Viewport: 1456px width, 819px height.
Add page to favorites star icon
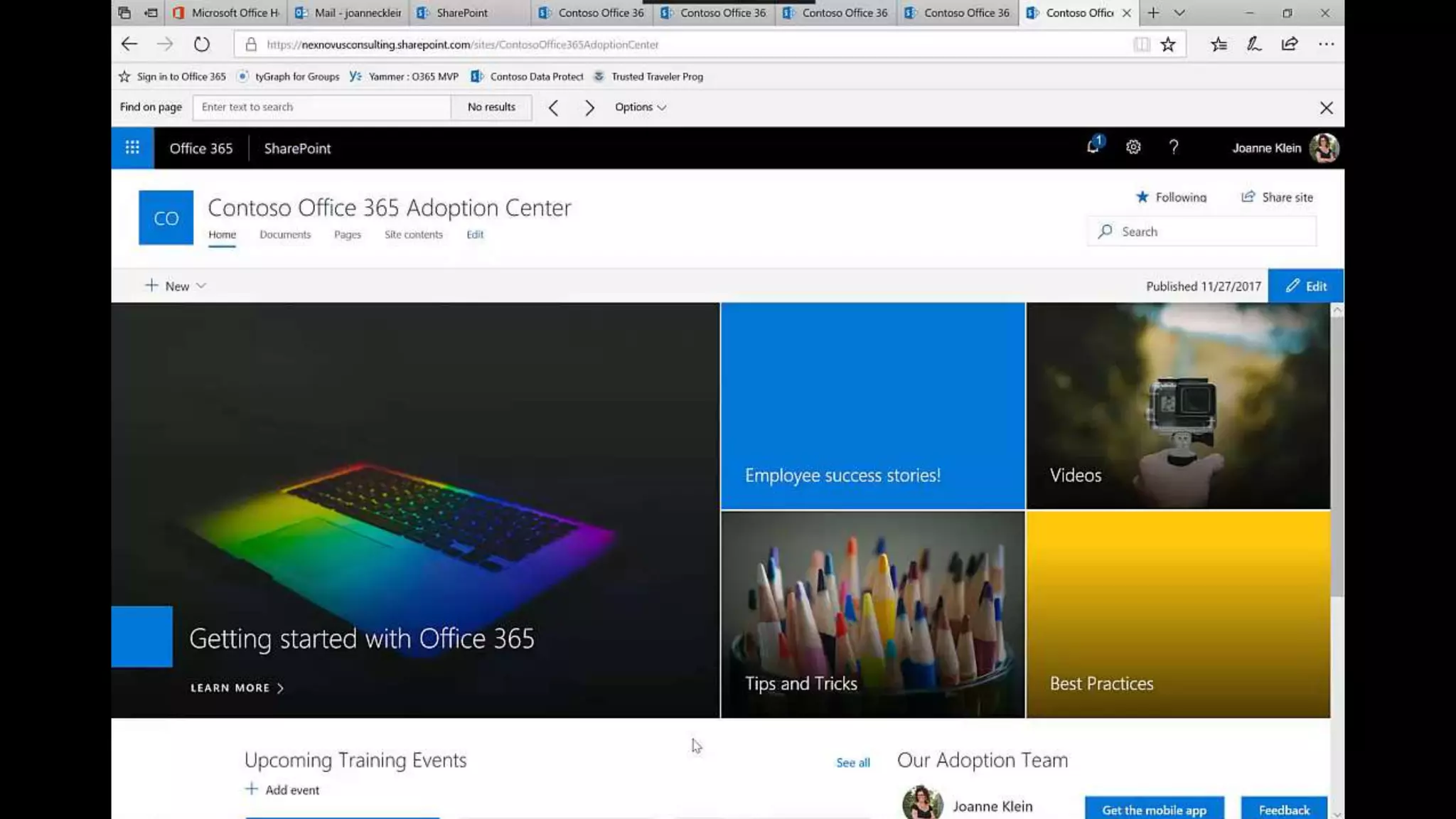click(1168, 44)
